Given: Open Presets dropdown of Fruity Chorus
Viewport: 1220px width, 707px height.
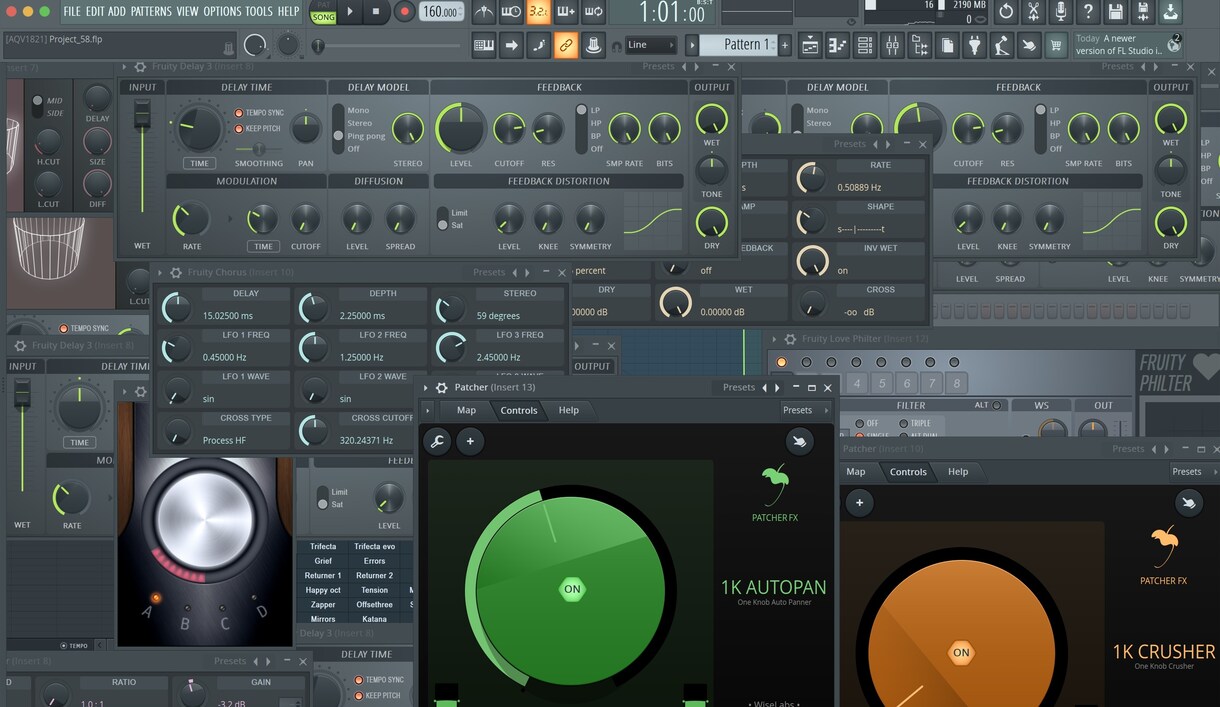Looking at the screenshot, I should pyautogui.click(x=489, y=272).
